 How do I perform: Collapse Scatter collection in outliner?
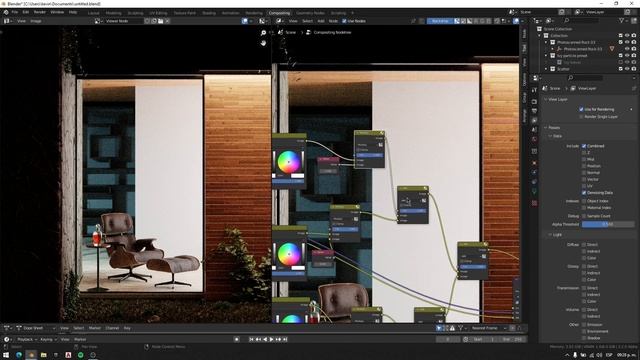click(546, 69)
